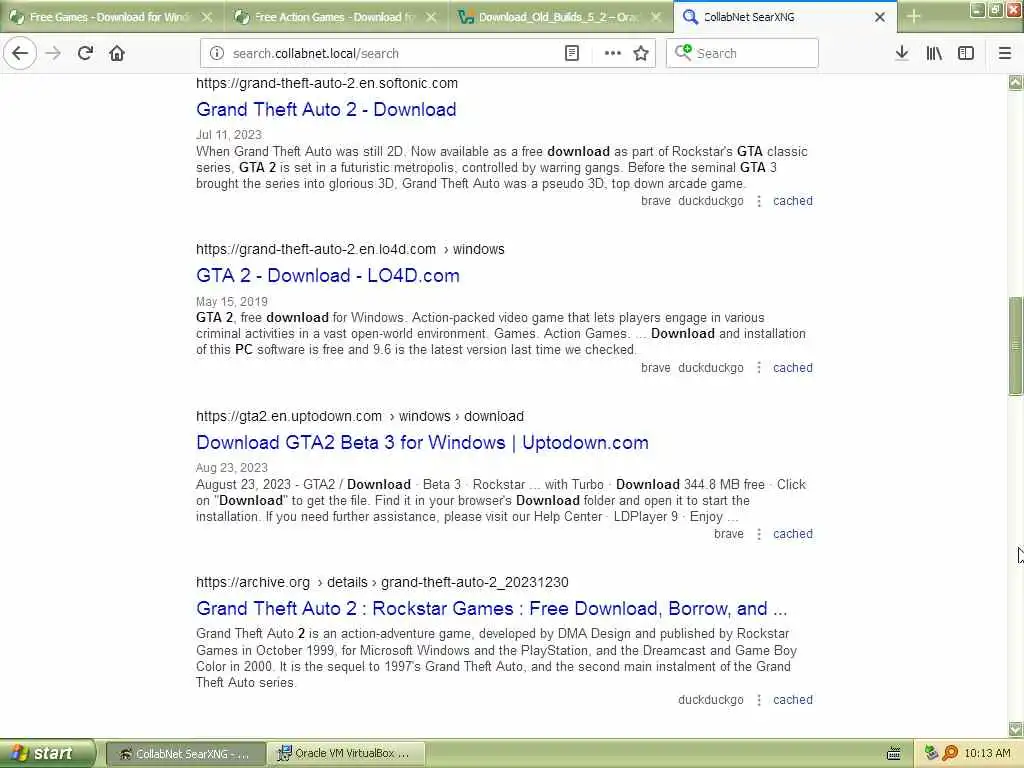Open options dots for archive.org result

tap(759, 700)
